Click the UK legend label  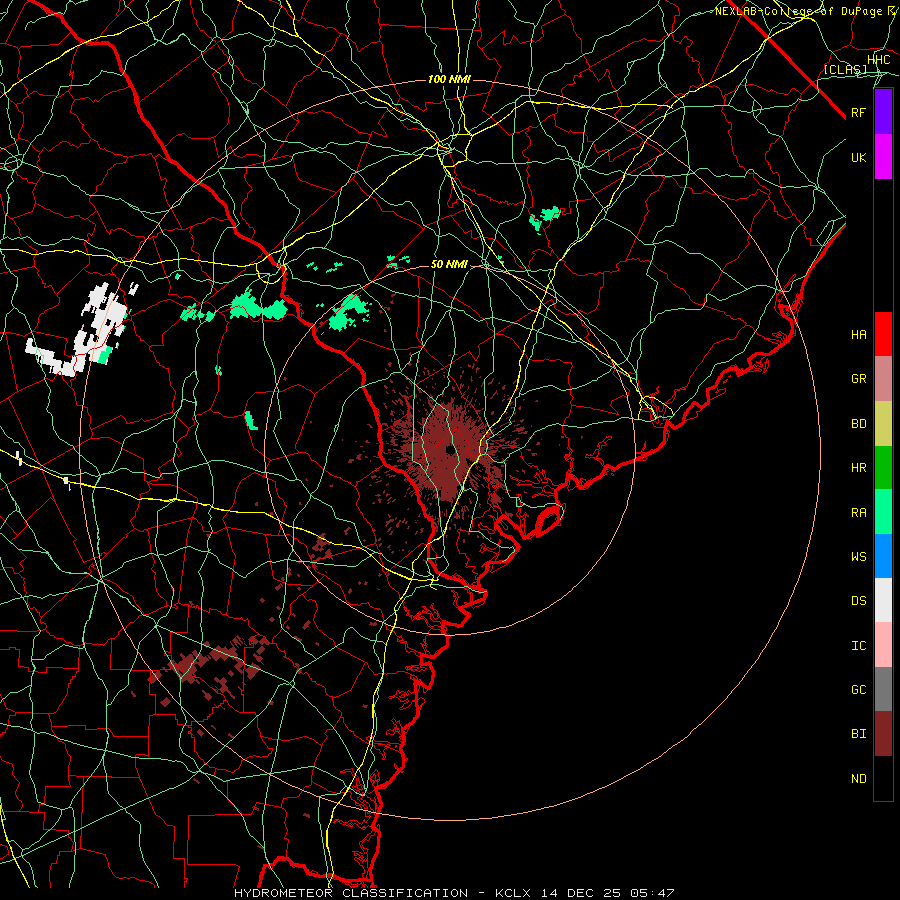pyautogui.click(x=858, y=157)
